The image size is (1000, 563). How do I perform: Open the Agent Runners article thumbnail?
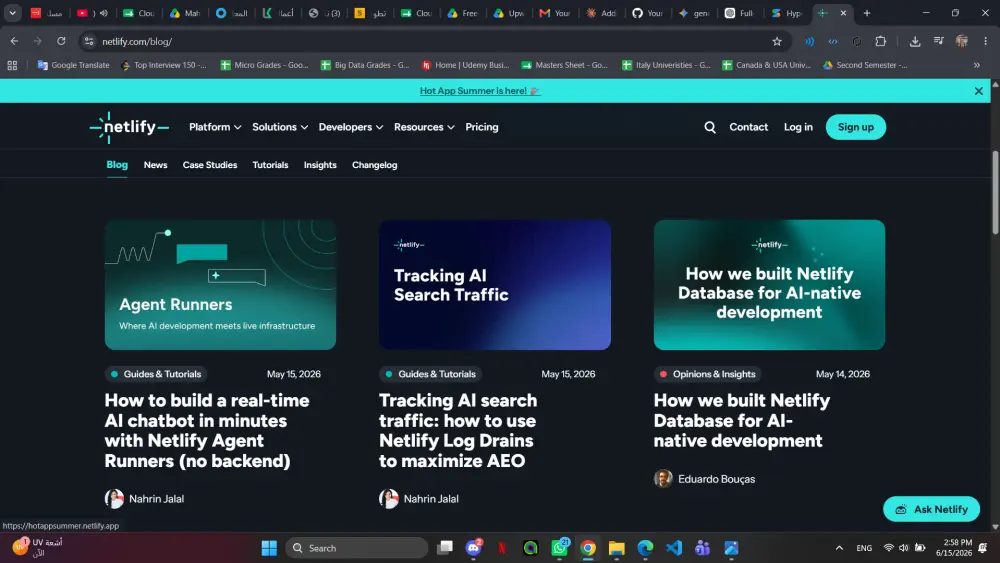coord(220,285)
